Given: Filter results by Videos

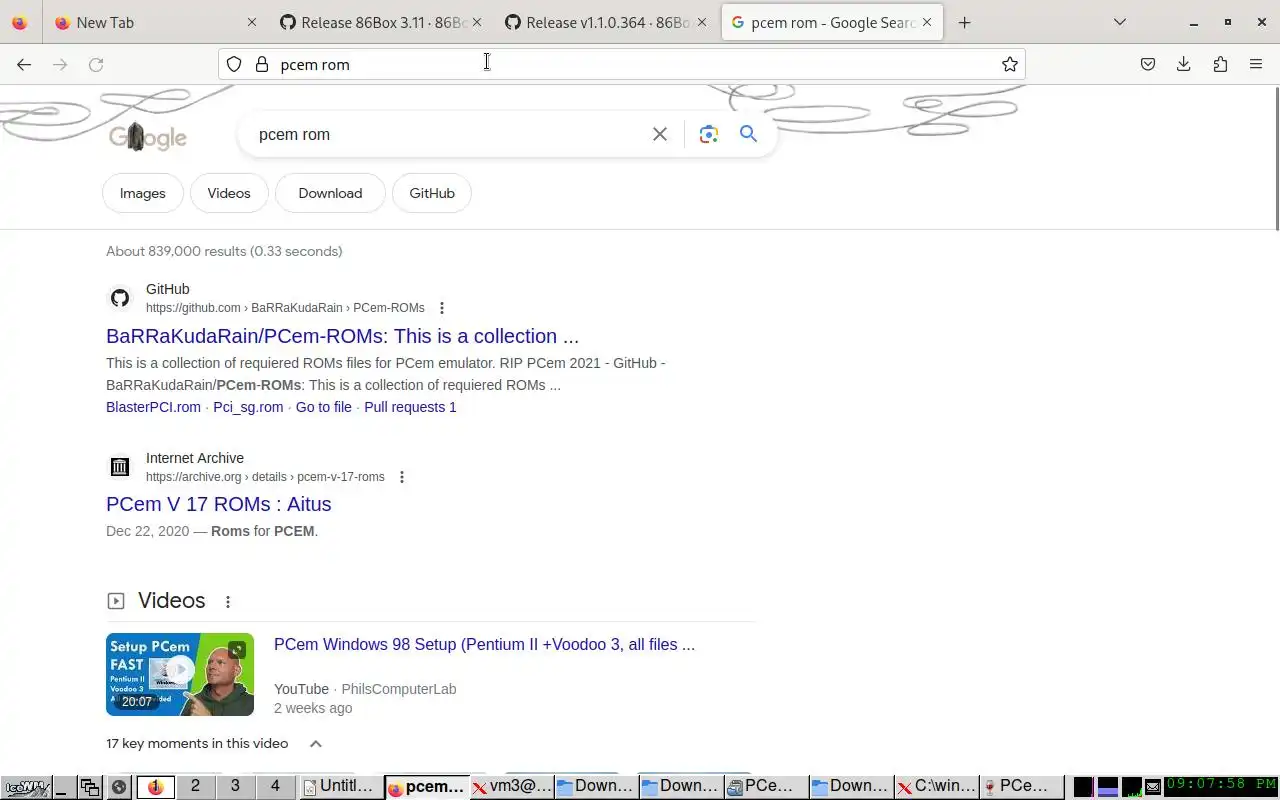Looking at the screenshot, I should (x=229, y=193).
